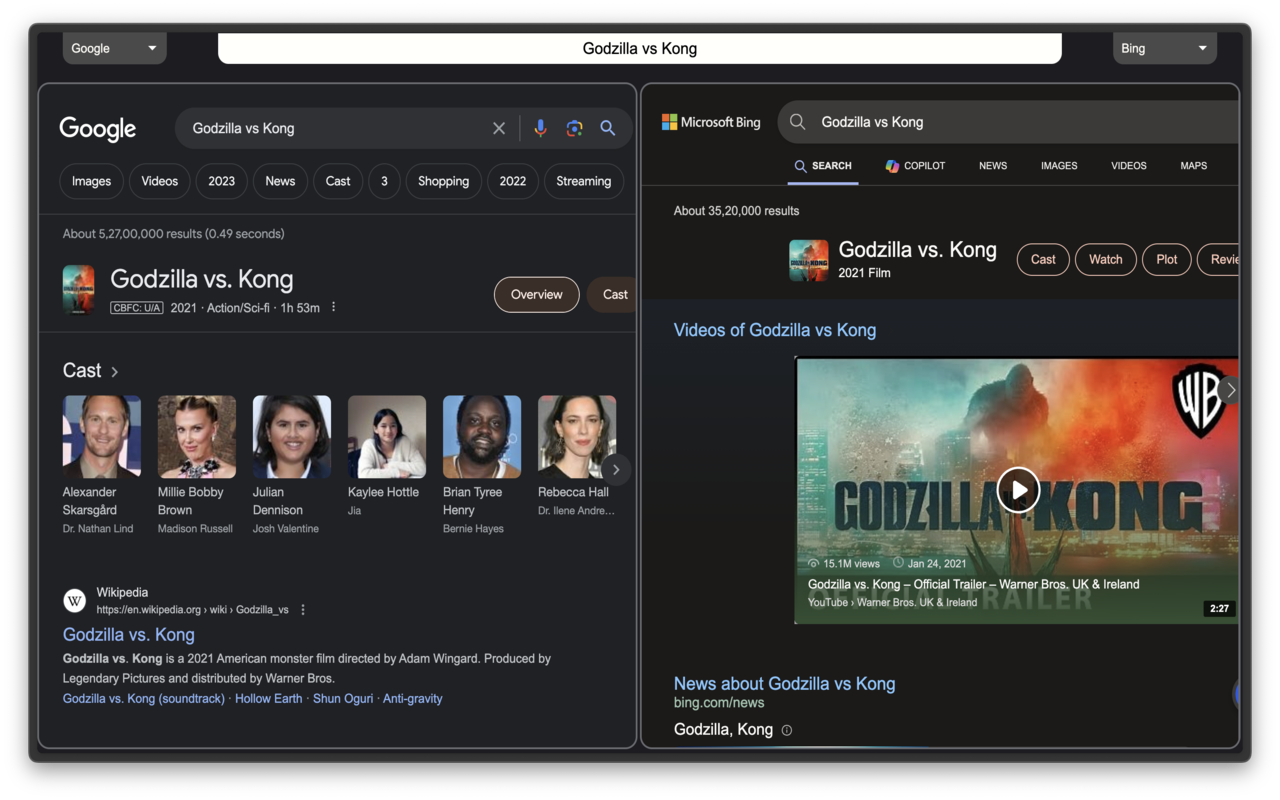Open more options beside movie runtime
Screen dimensions: 1280x800
(x=334, y=307)
